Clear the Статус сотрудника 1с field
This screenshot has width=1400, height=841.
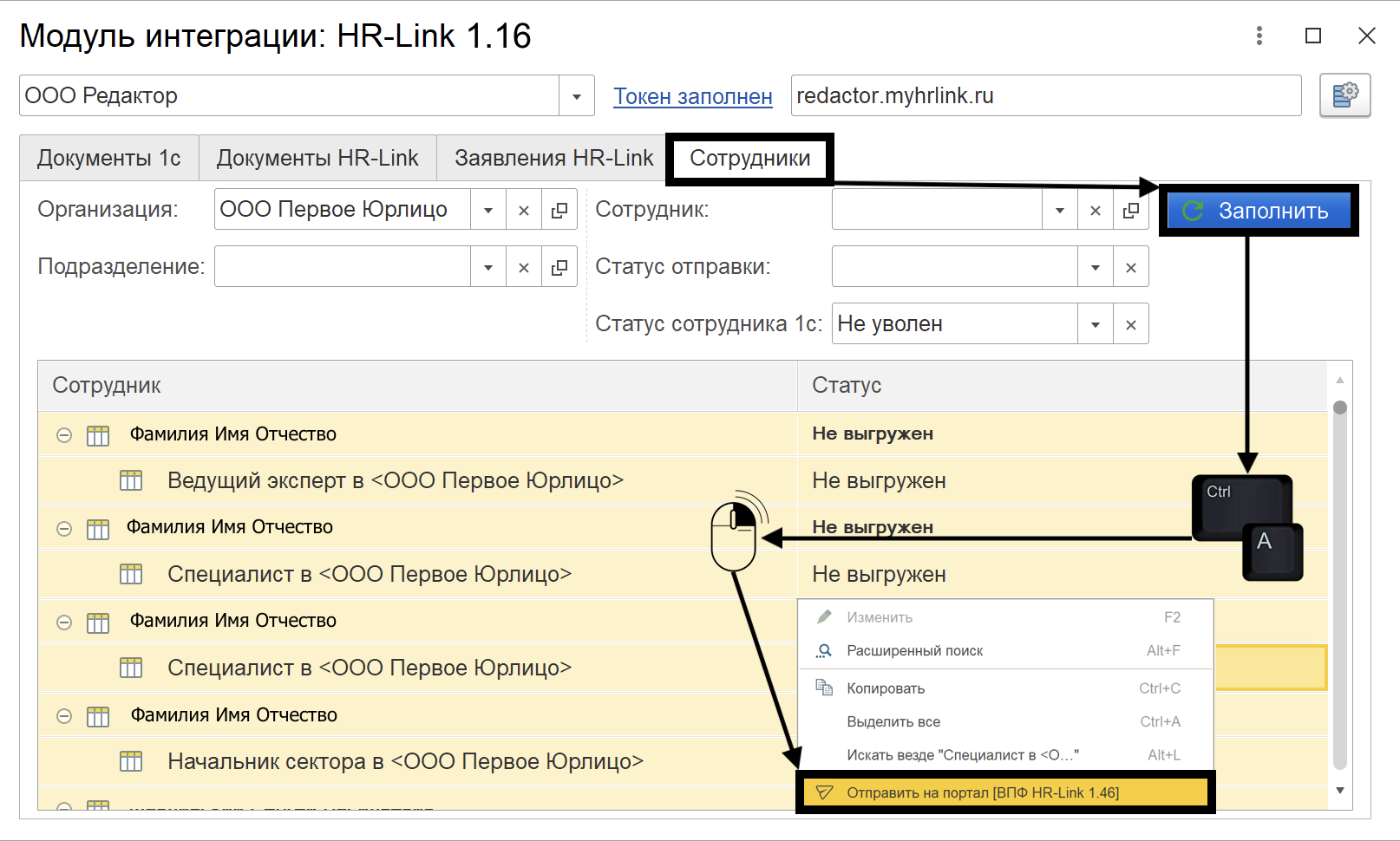(1131, 324)
